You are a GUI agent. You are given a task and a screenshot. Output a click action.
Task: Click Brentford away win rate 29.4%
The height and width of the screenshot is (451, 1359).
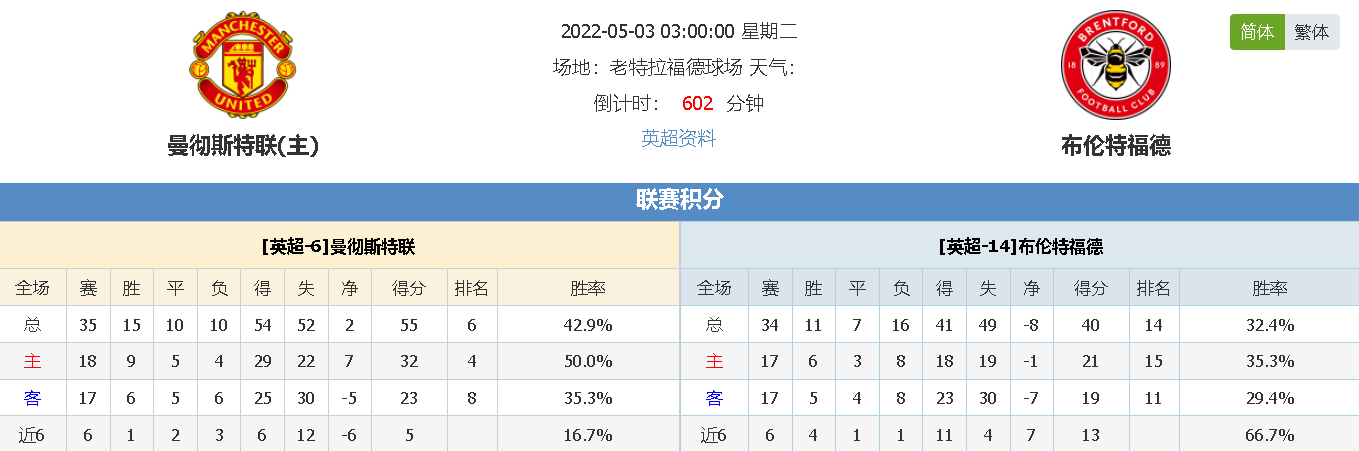tap(1270, 398)
